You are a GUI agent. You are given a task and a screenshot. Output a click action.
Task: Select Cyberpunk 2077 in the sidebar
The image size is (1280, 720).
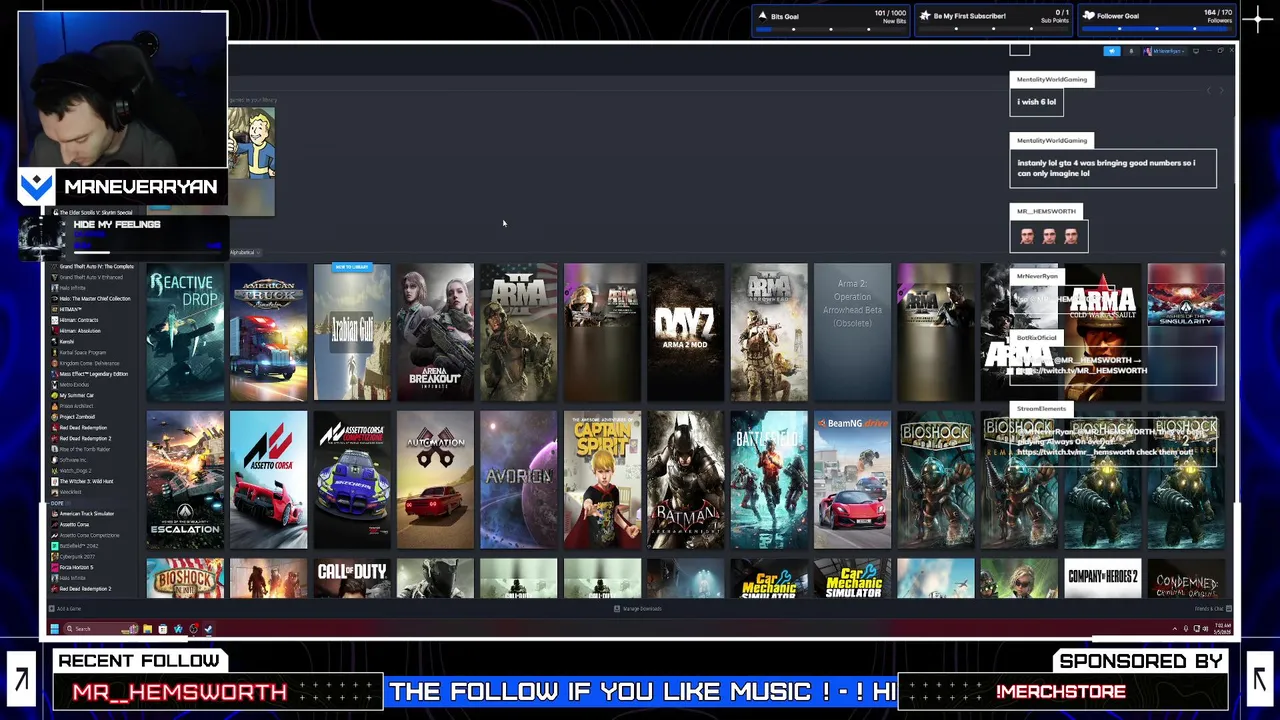[75, 557]
